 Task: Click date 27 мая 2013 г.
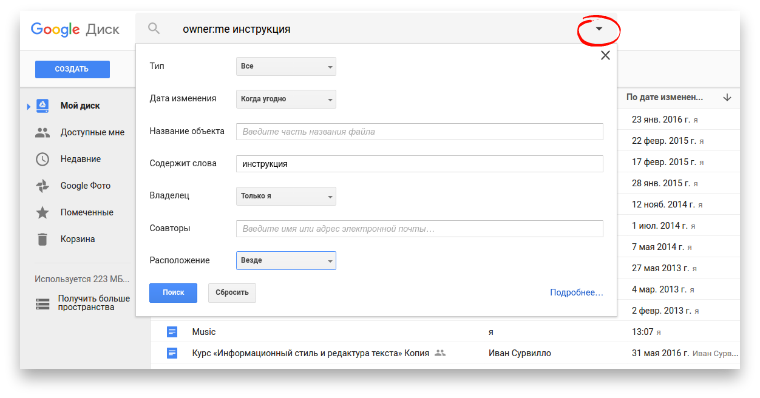coord(660,268)
